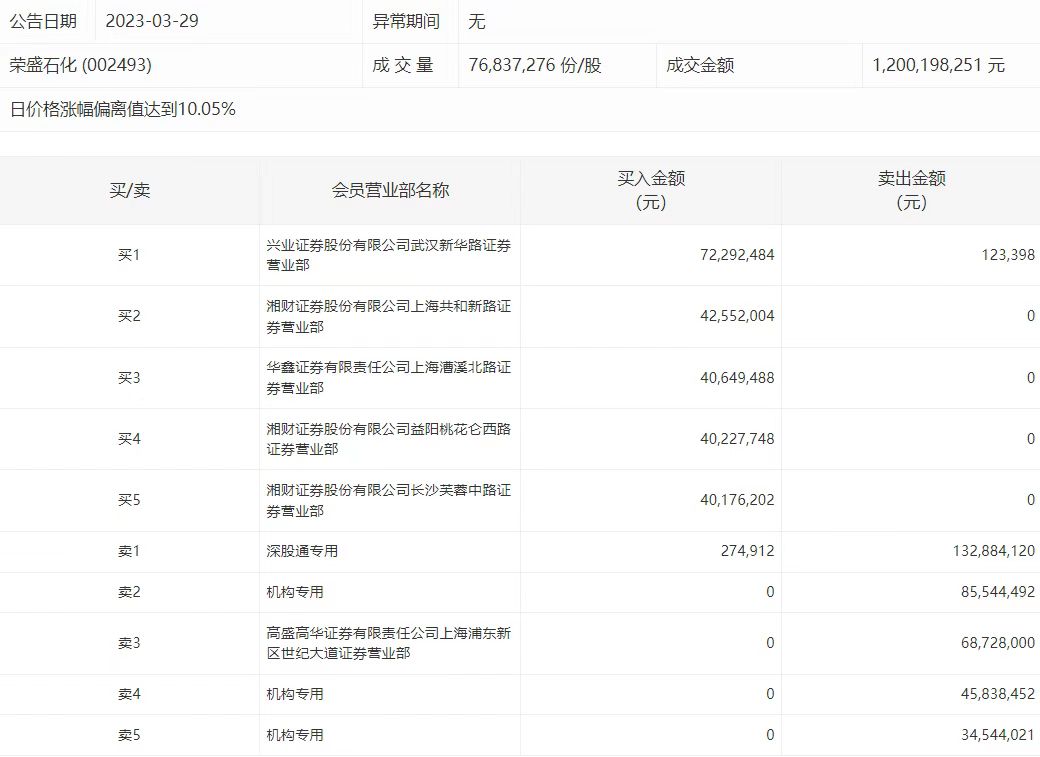Screen dimensions: 1040x757
Task: Click the 深股通专用 seat name
Action: pos(302,551)
